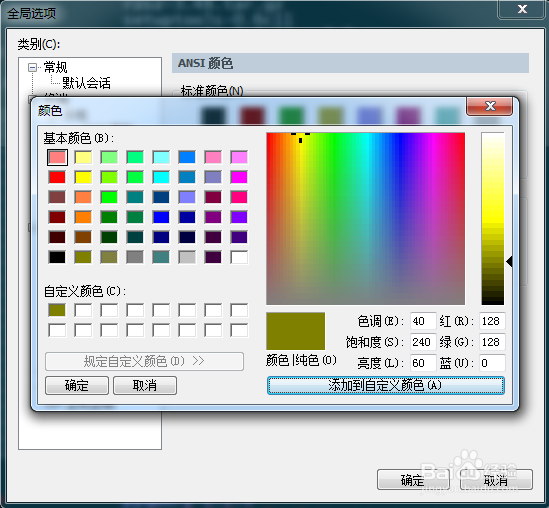
Task: Select 常规 category in Global Options tree
Action: [x=55, y=67]
